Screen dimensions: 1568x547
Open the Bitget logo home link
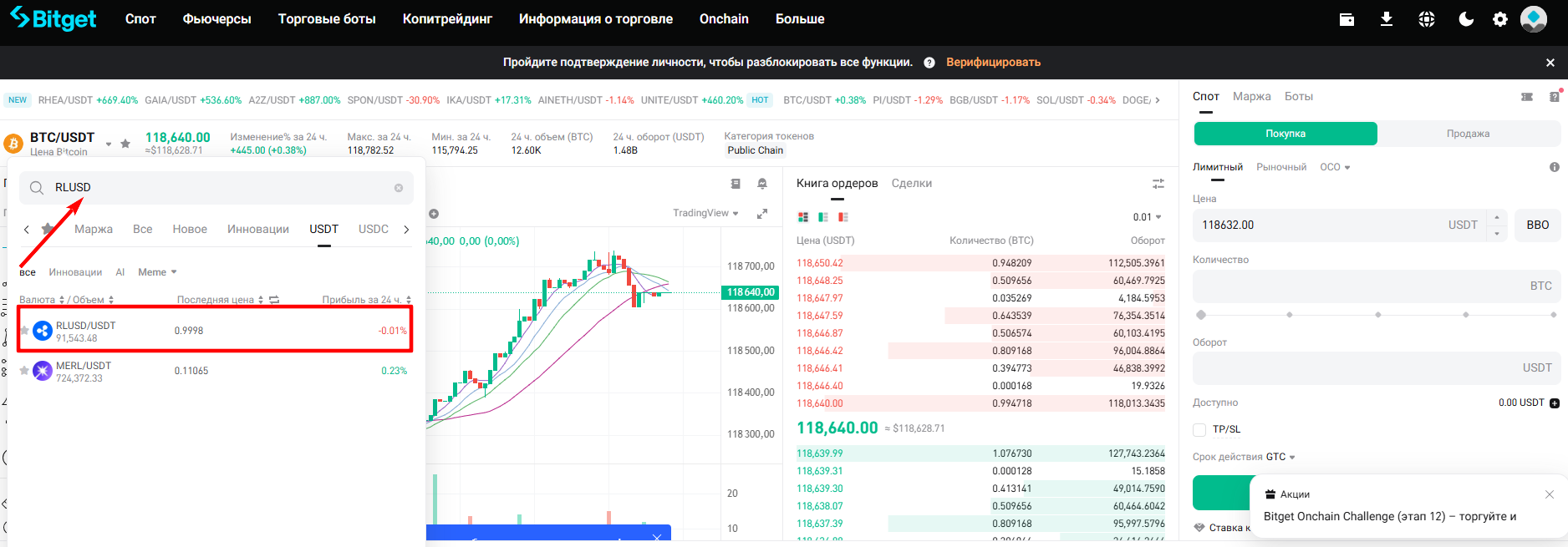[x=53, y=18]
